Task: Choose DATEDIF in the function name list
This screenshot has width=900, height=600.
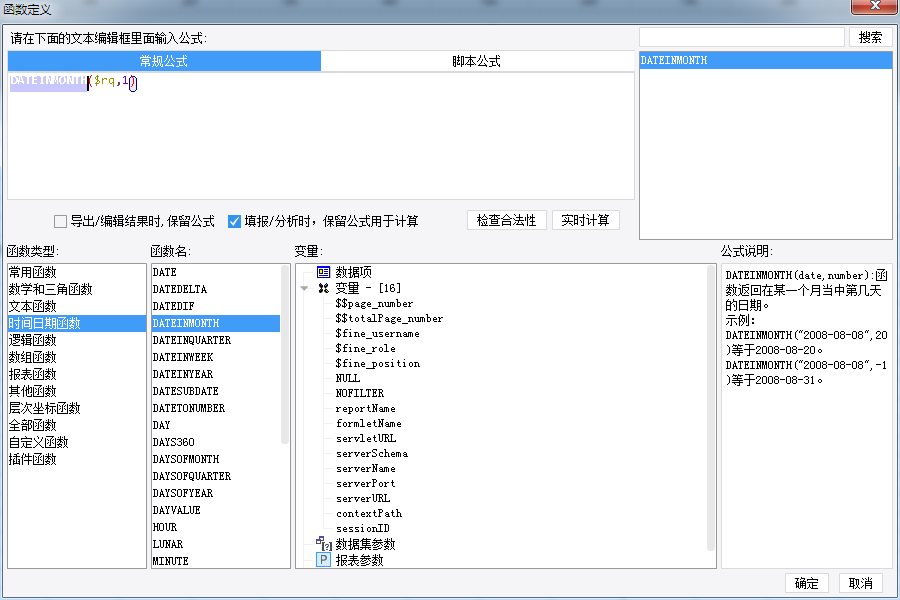Action: [216, 306]
